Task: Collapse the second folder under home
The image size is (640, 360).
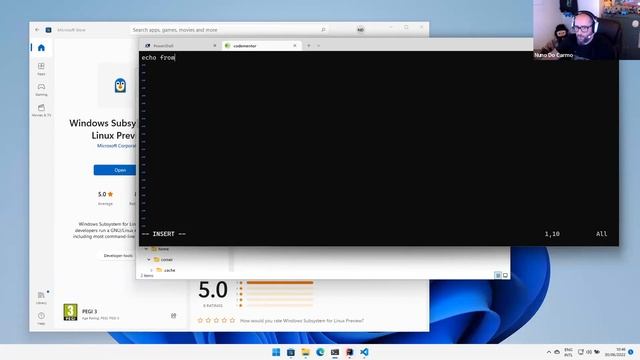Action: pos(149,260)
